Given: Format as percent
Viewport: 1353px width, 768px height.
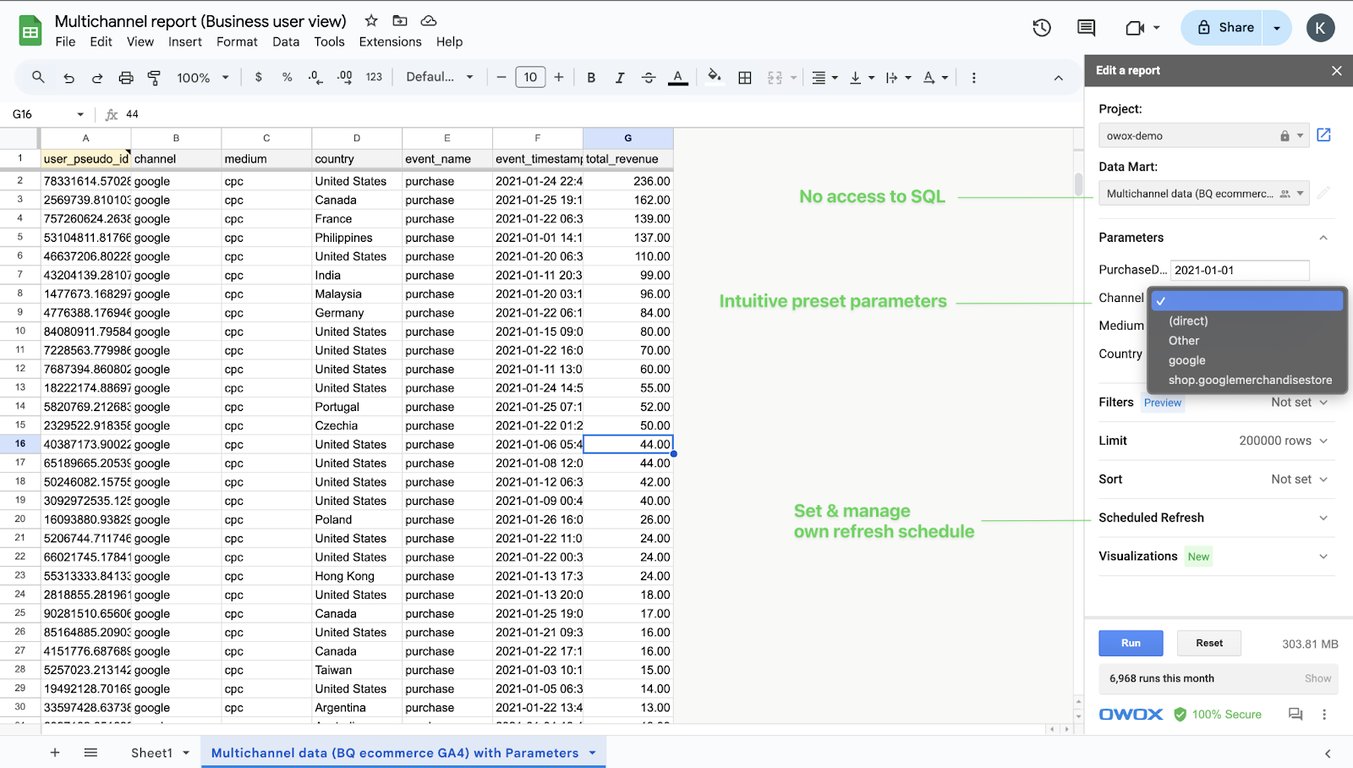Looking at the screenshot, I should (287, 77).
